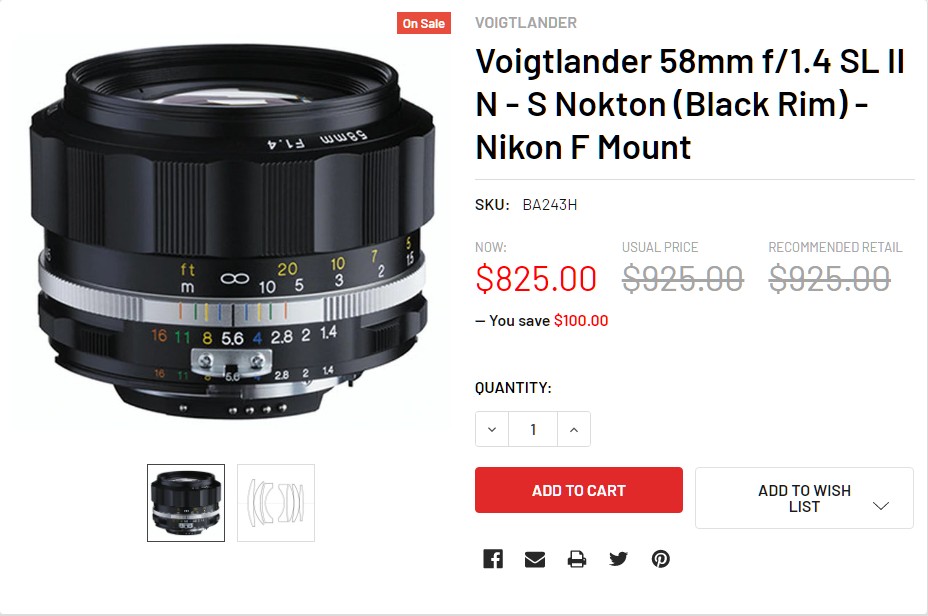
Task: Pin the lens on Pinterest
Action: tap(660, 559)
